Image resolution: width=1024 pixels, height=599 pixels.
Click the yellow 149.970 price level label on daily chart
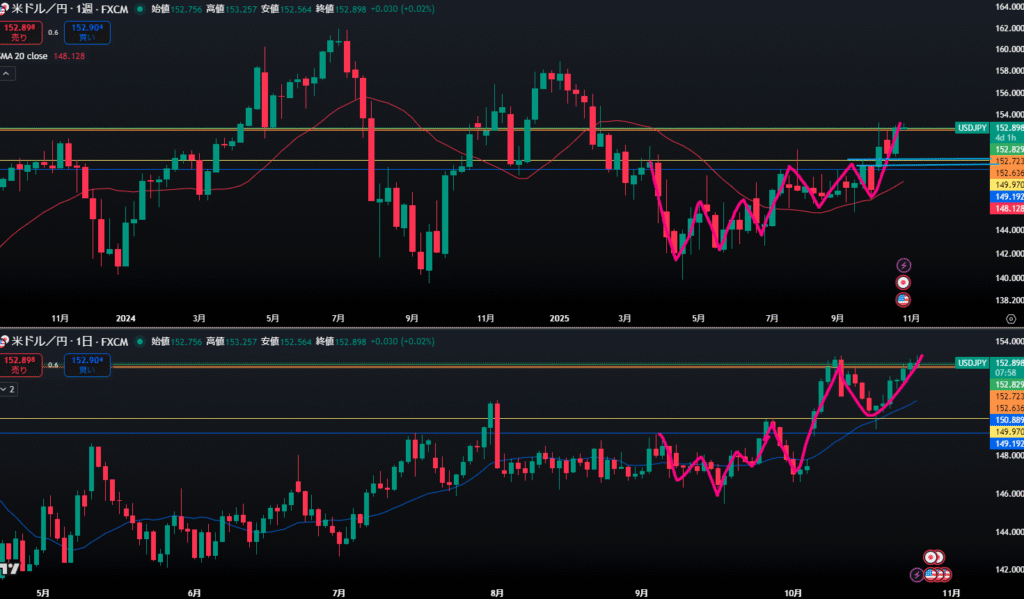(x=1005, y=432)
